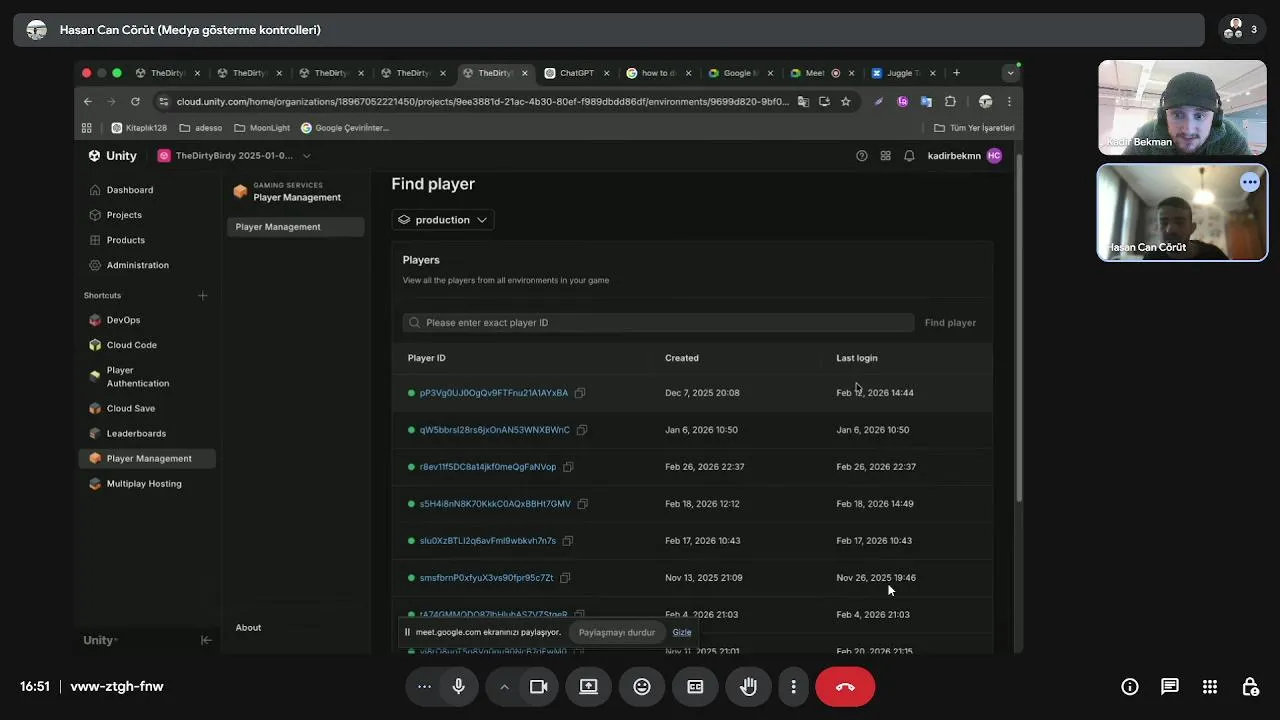The image size is (1280, 720).
Task: Turn off camera in Meet call bar
Action: pyautogui.click(x=538, y=686)
